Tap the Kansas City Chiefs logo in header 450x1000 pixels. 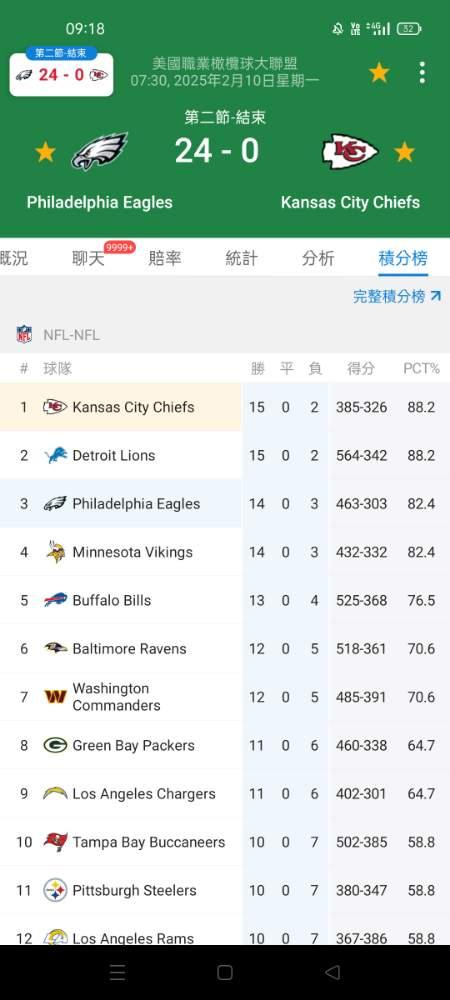point(350,152)
